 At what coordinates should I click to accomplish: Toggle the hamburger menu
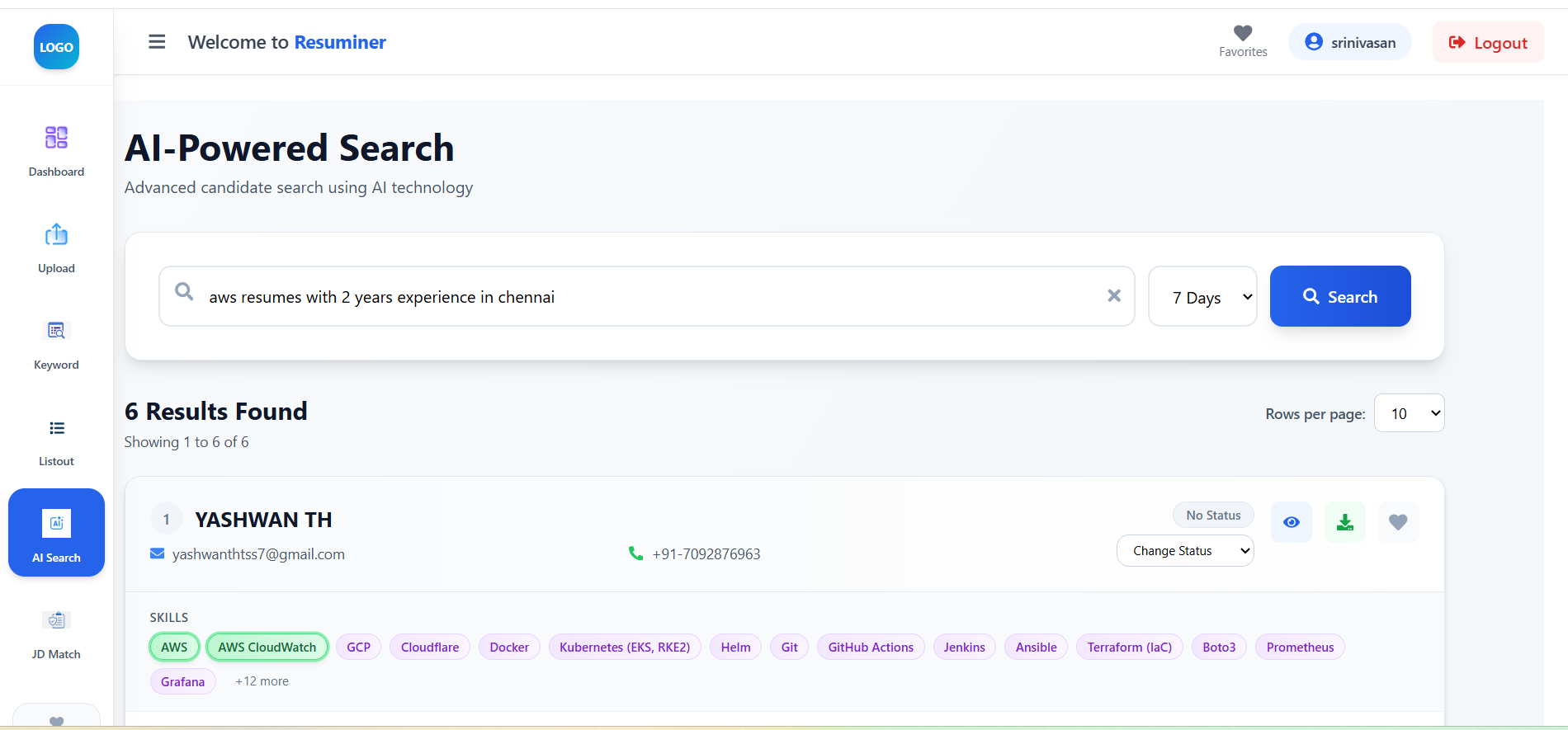click(x=157, y=41)
